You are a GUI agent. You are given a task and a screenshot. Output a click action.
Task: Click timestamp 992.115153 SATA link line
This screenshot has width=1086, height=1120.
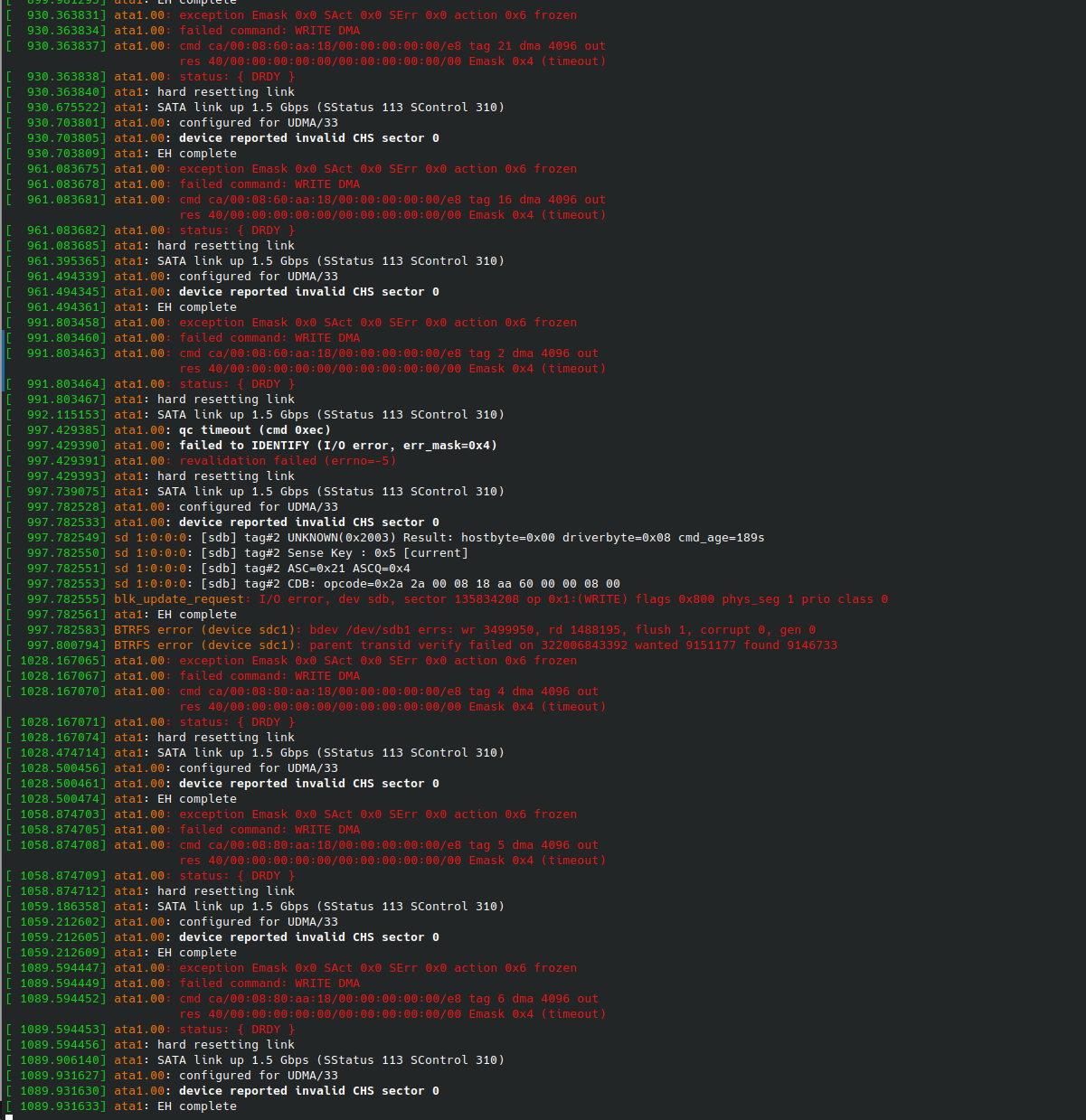tap(255, 415)
